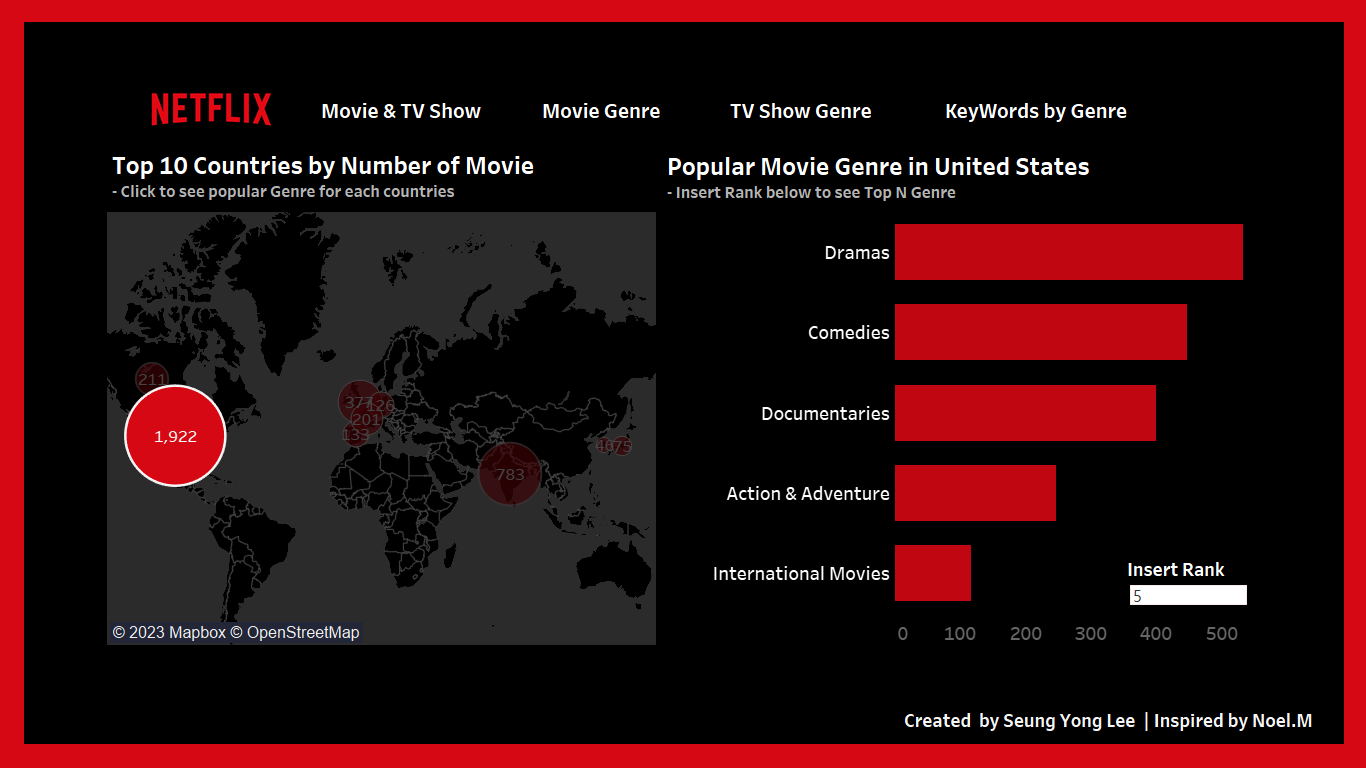This screenshot has height=768, width=1366.
Task: Click the Netflix logo
Action: coord(211,110)
